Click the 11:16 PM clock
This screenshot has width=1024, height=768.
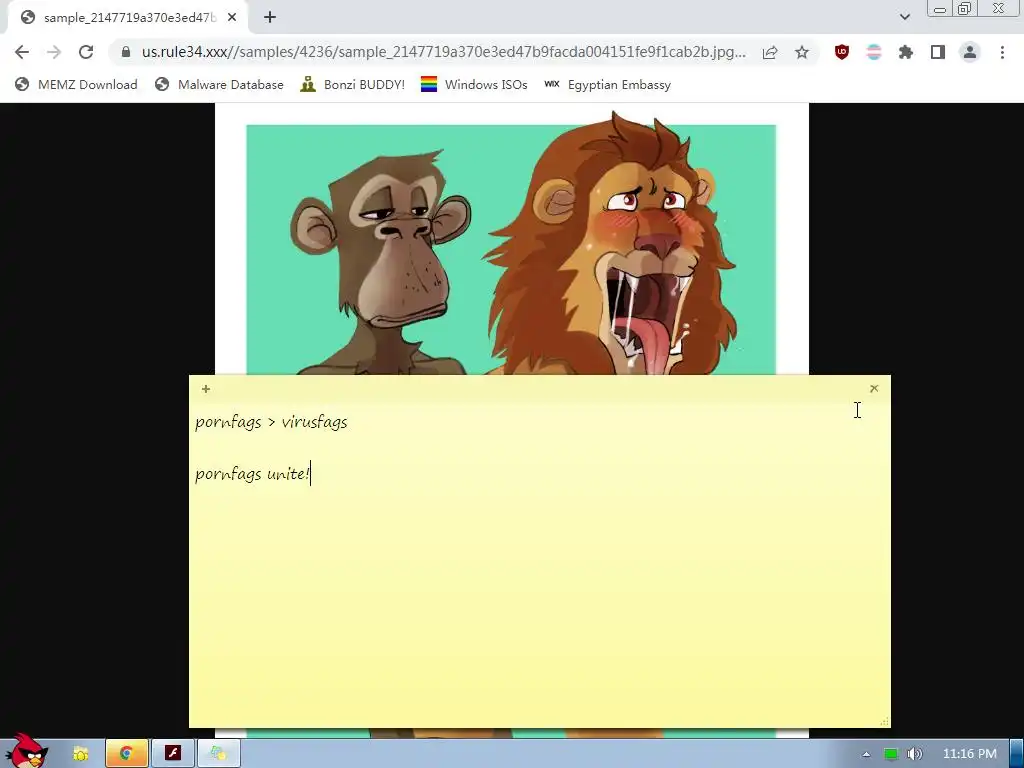pos(970,754)
